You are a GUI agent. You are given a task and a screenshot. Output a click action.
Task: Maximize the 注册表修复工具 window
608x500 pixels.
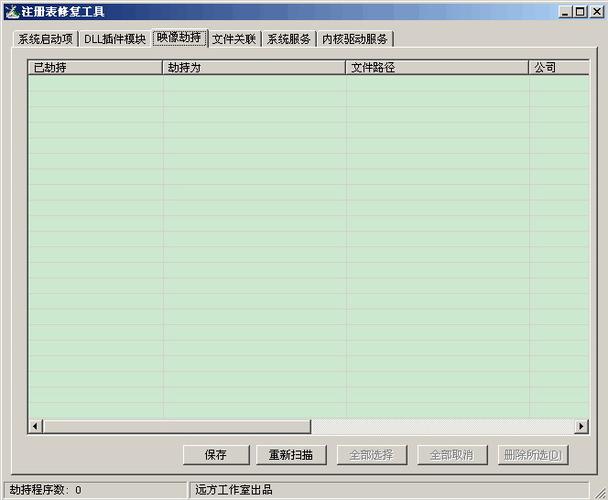580,12
